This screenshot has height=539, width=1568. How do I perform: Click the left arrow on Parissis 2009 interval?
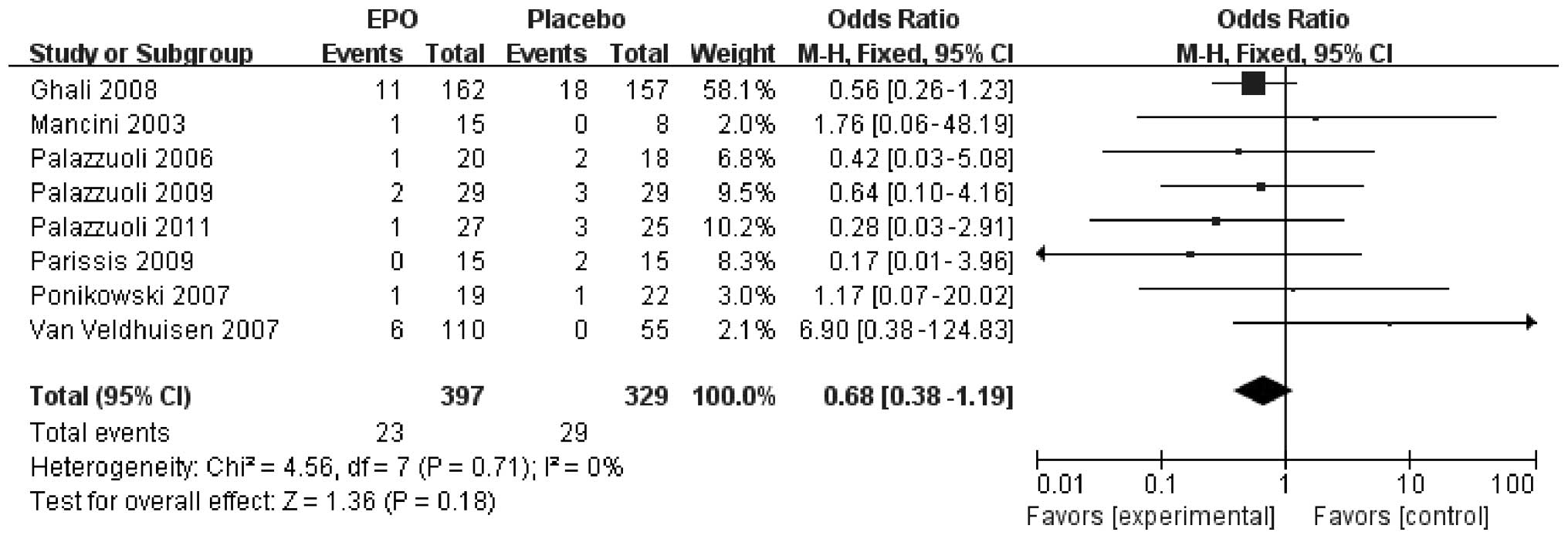tap(1041, 253)
